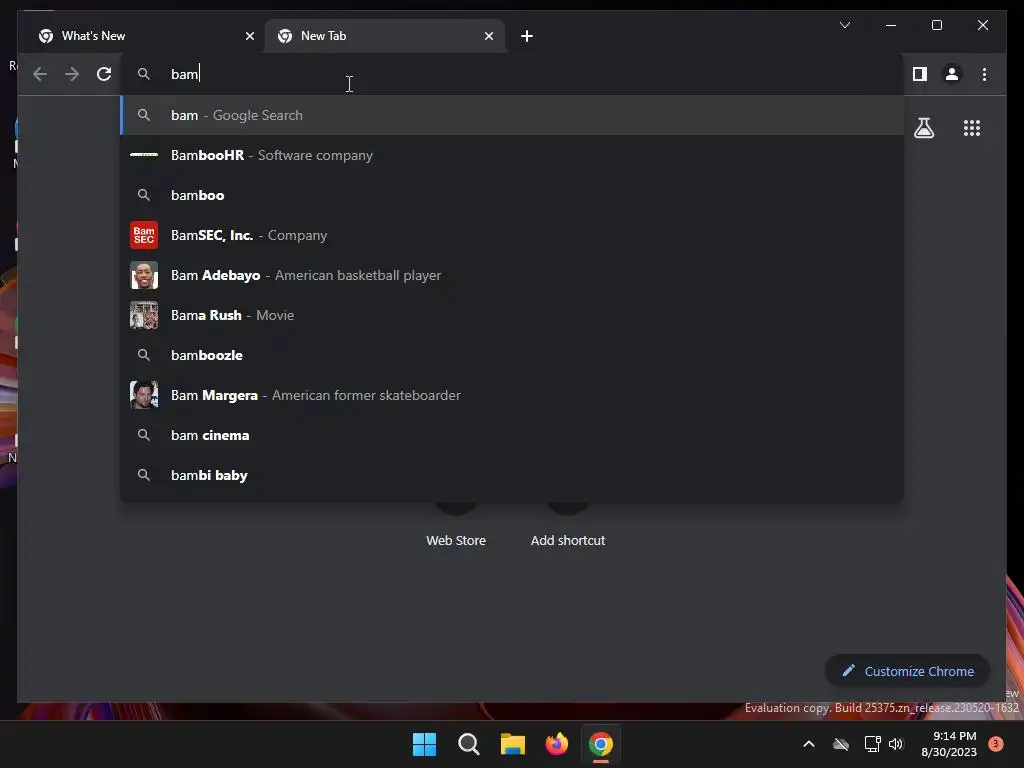Screen dimensions: 1024x768
Task: Click the Bama Rush movie thumbnail
Action: [x=144, y=315]
